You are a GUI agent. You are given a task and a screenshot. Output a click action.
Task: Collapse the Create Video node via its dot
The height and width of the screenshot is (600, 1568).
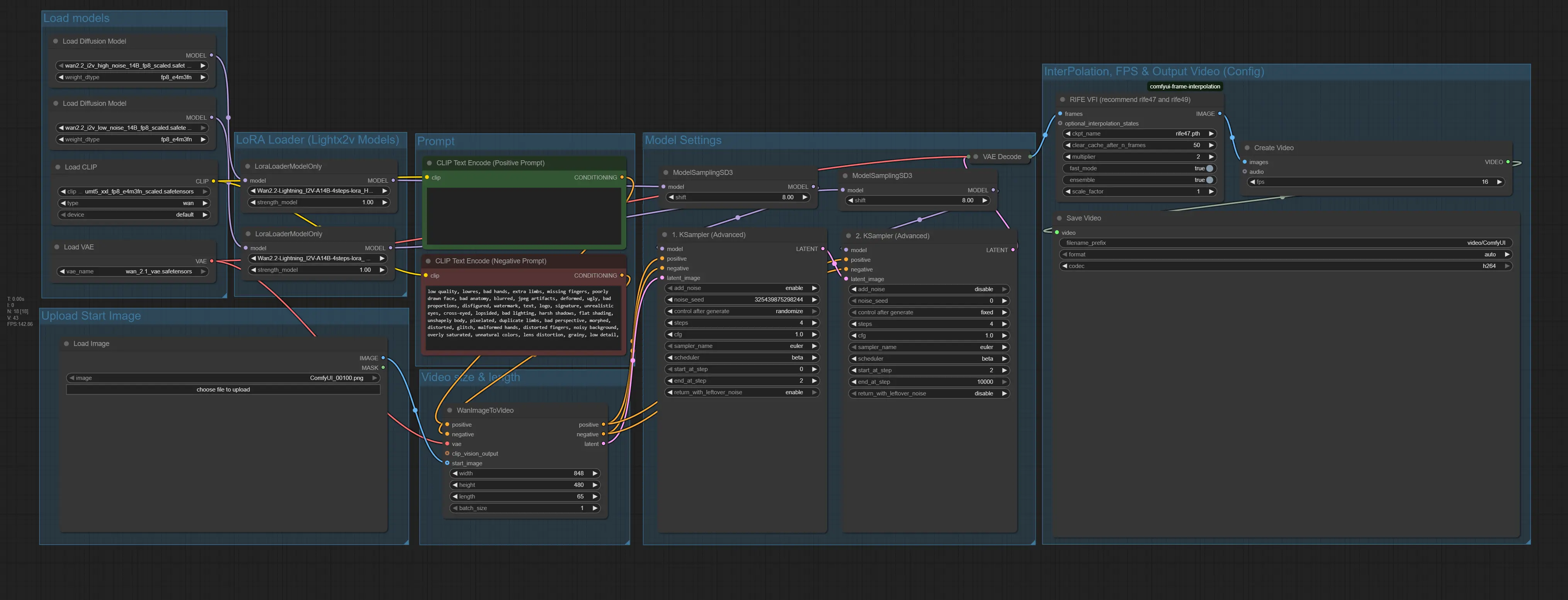click(x=1247, y=148)
